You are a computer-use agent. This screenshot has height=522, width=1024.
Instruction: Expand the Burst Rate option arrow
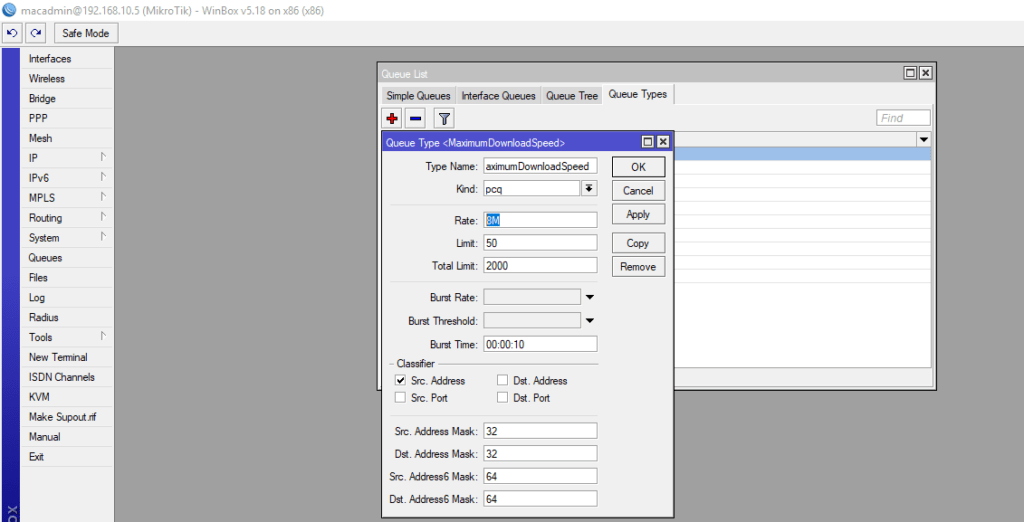tap(589, 297)
